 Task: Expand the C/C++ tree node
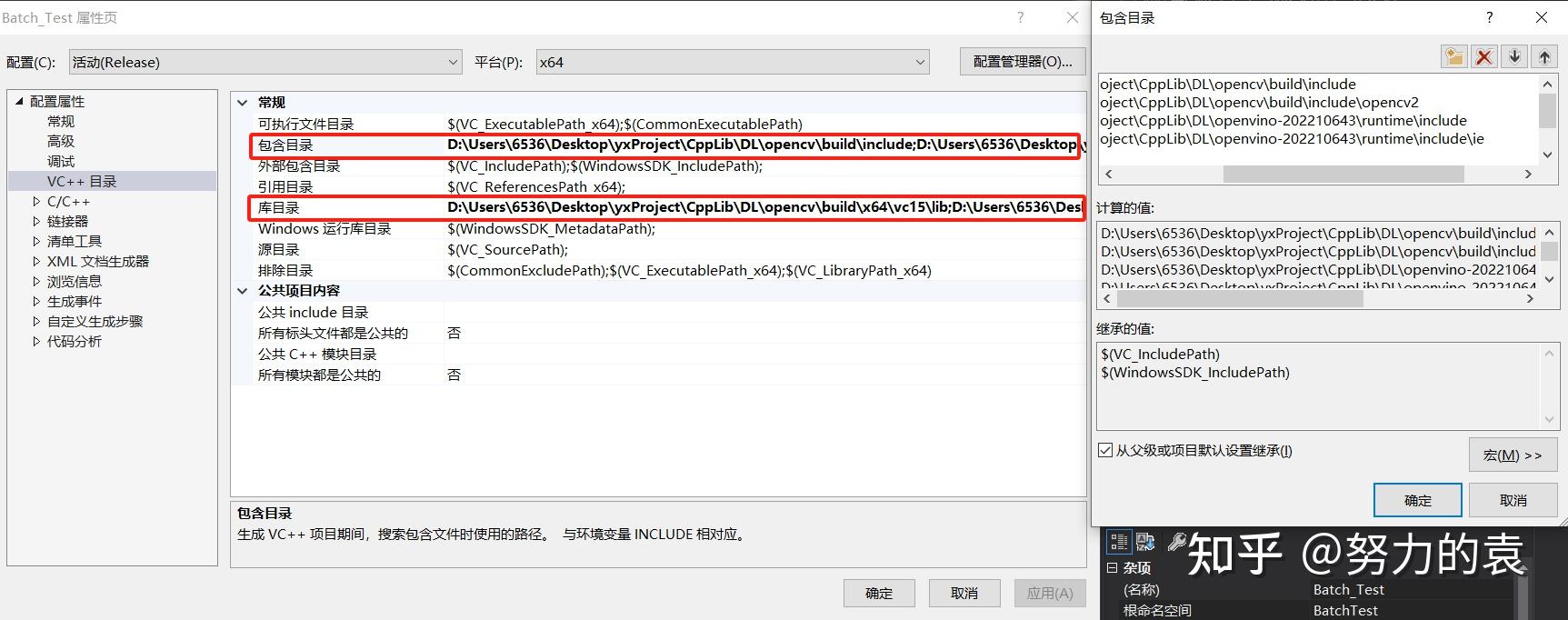(36, 201)
